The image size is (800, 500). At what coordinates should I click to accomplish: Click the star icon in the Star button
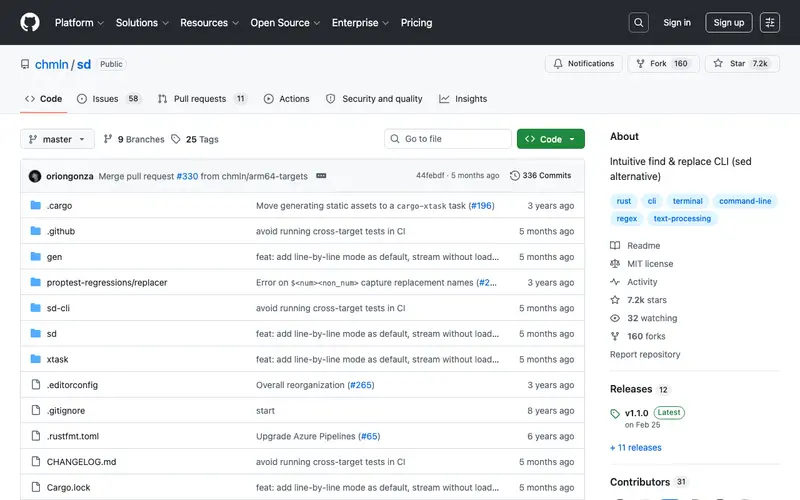tap(718, 63)
